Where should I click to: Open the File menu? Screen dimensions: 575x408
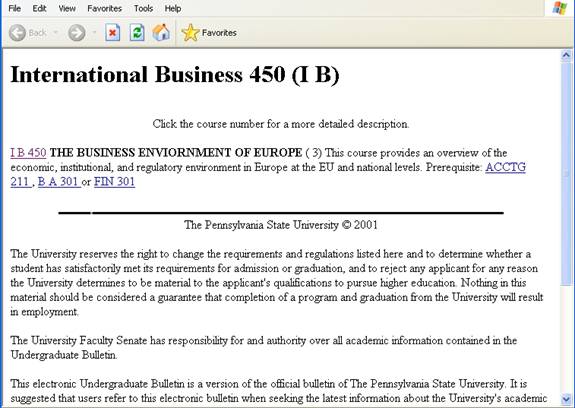(x=15, y=8)
